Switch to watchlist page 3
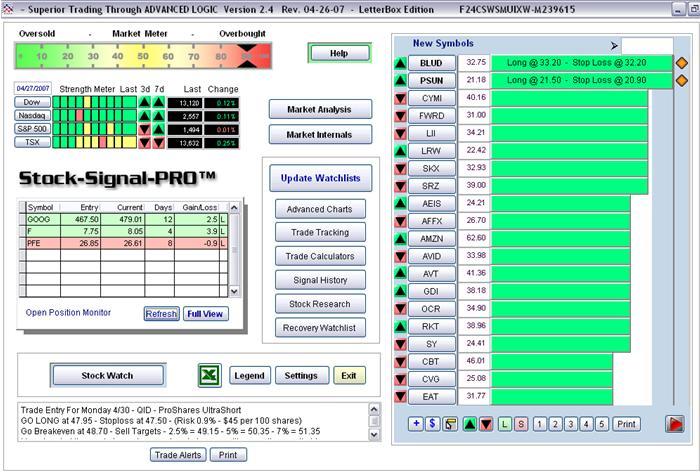The width and height of the screenshot is (700, 472). click(570, 424)
